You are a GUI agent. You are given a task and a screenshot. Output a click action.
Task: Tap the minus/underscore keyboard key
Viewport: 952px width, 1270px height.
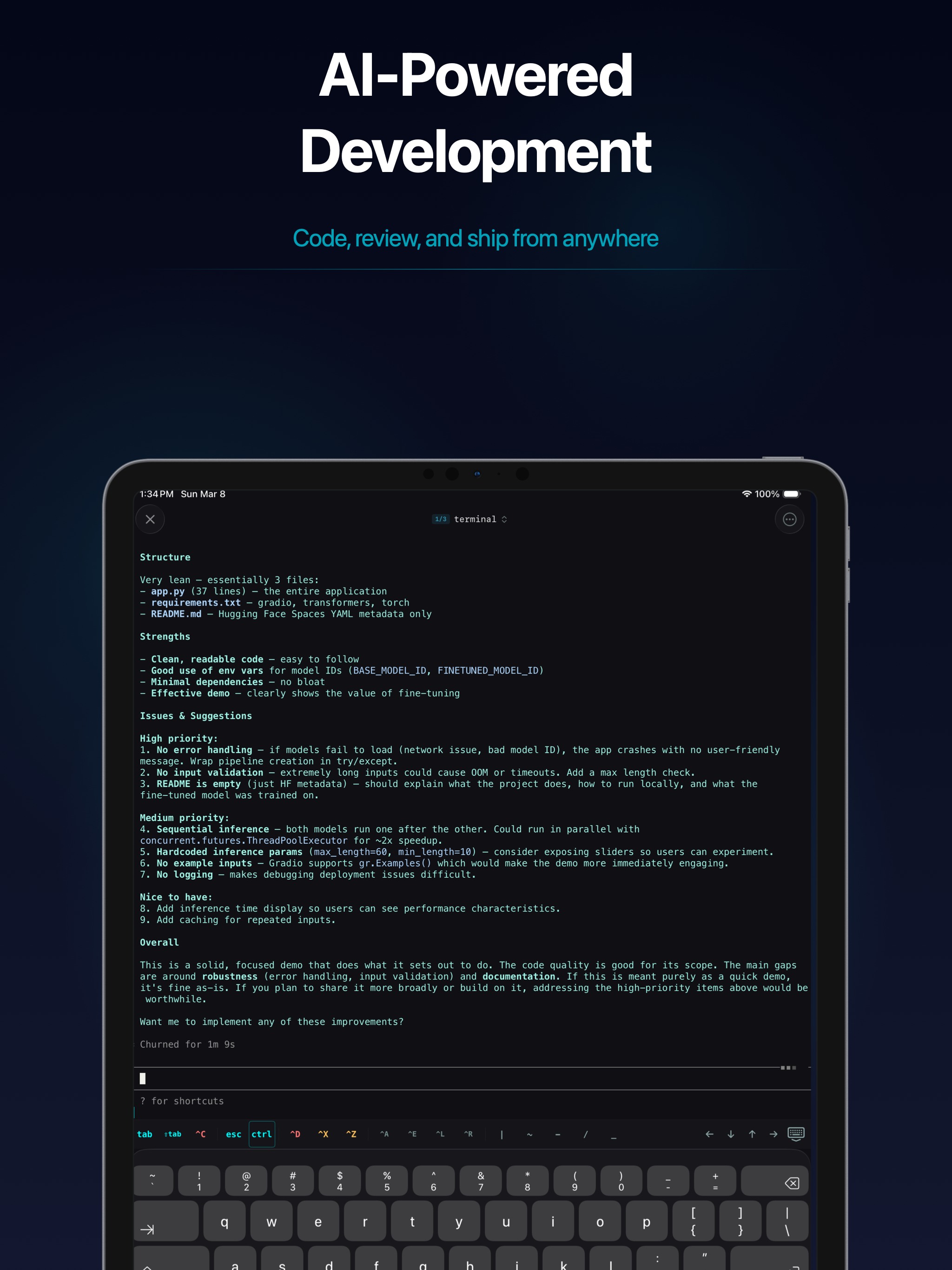(x=668, y=1180)
